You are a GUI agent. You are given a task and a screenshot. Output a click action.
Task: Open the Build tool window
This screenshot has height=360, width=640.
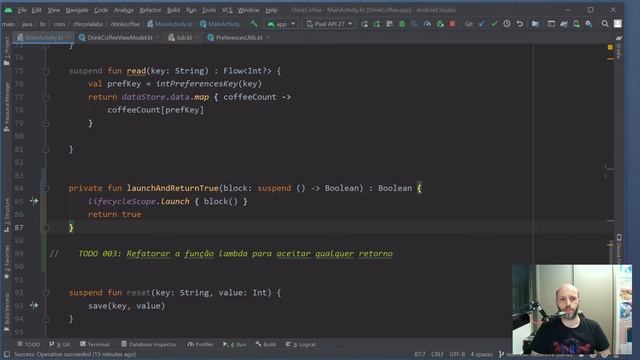(x=266, y=344)
